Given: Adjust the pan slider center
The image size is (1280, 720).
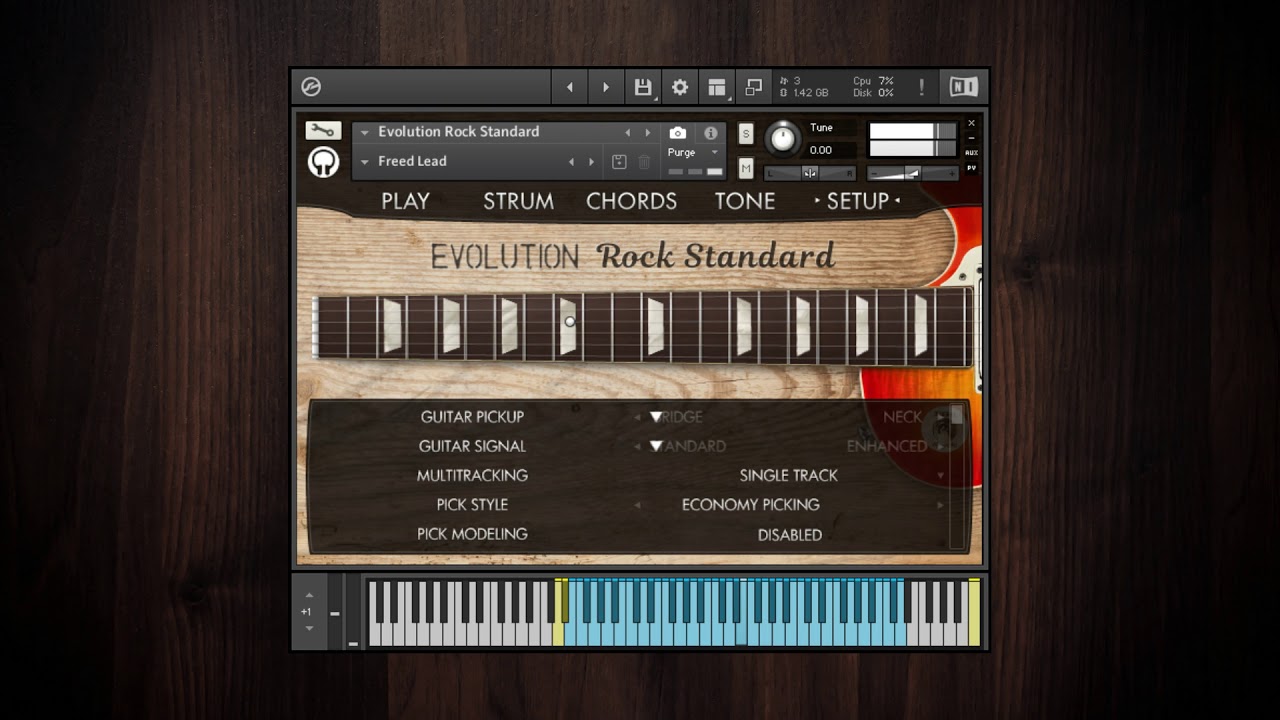Looking at the screenshot, I should [x=810, y=173].
